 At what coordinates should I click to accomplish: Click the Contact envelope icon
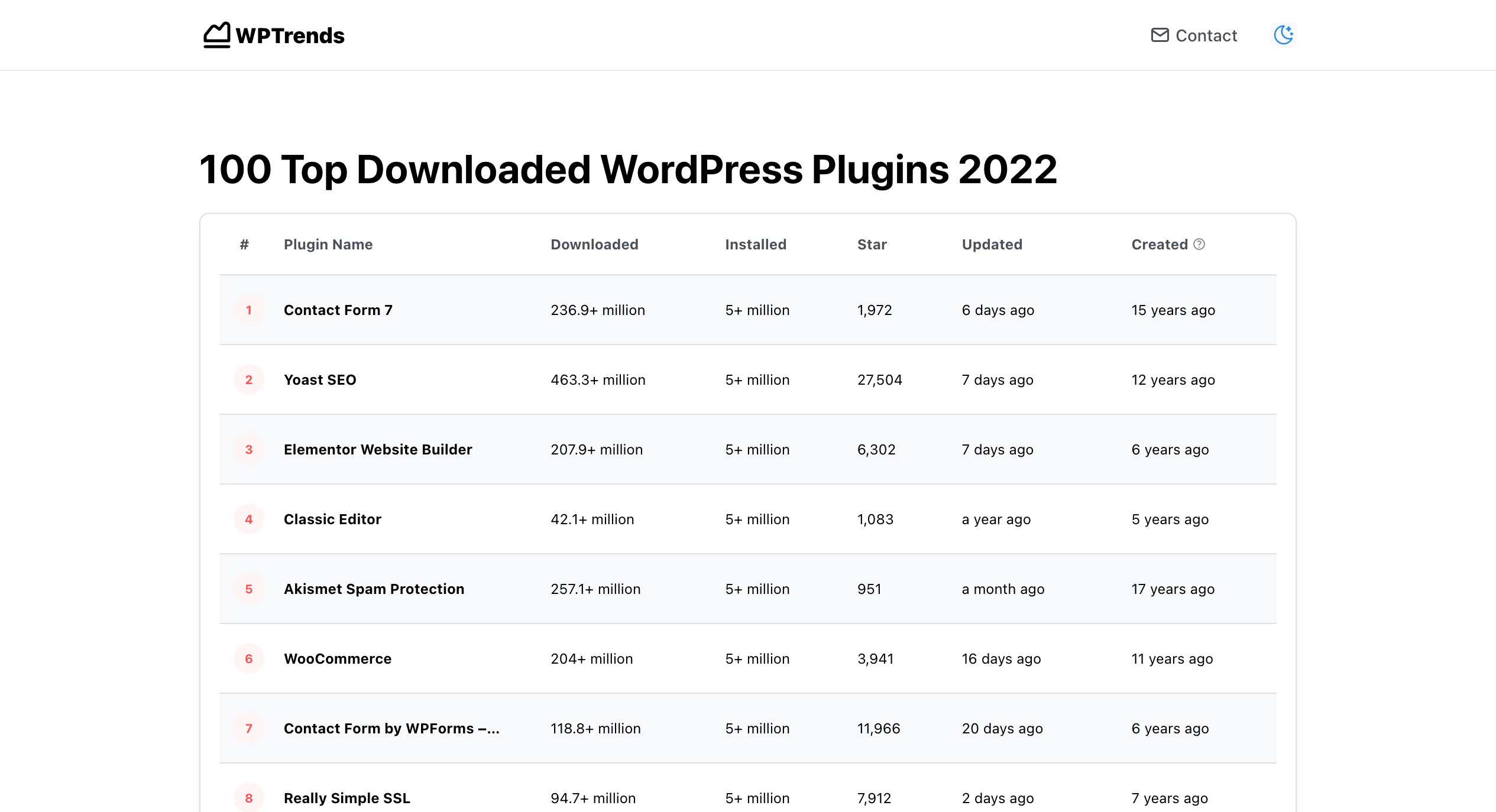[1160, 35]
